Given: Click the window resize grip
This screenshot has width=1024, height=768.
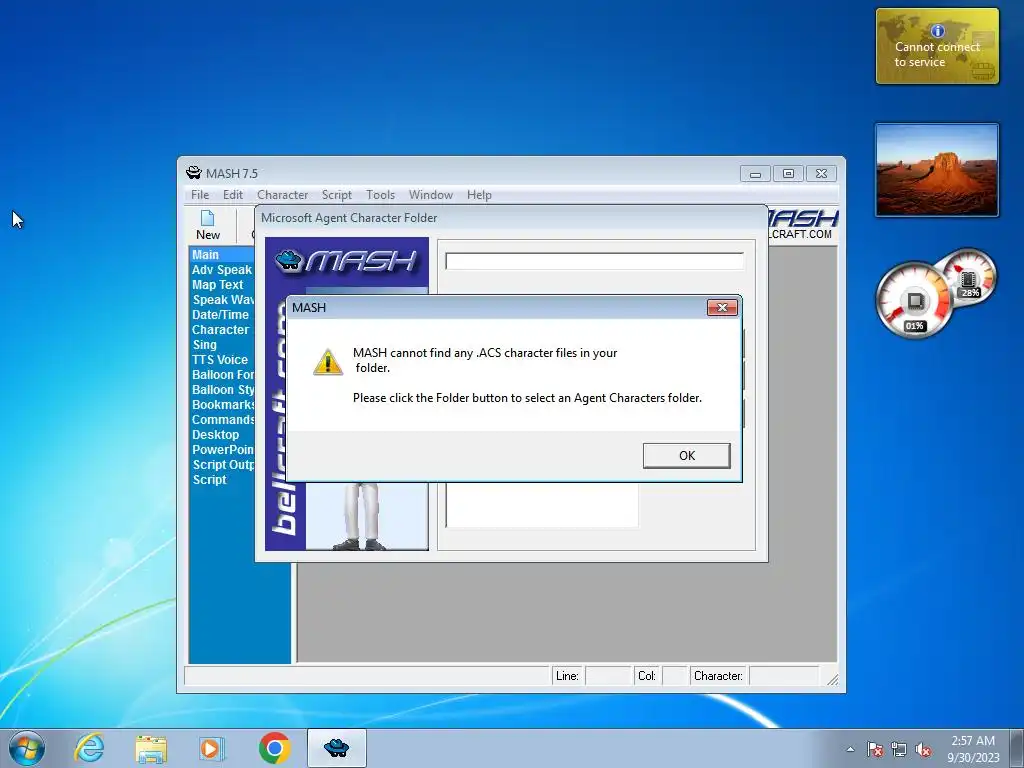Looking at the screenshot, I should click(x=832, y=679).
